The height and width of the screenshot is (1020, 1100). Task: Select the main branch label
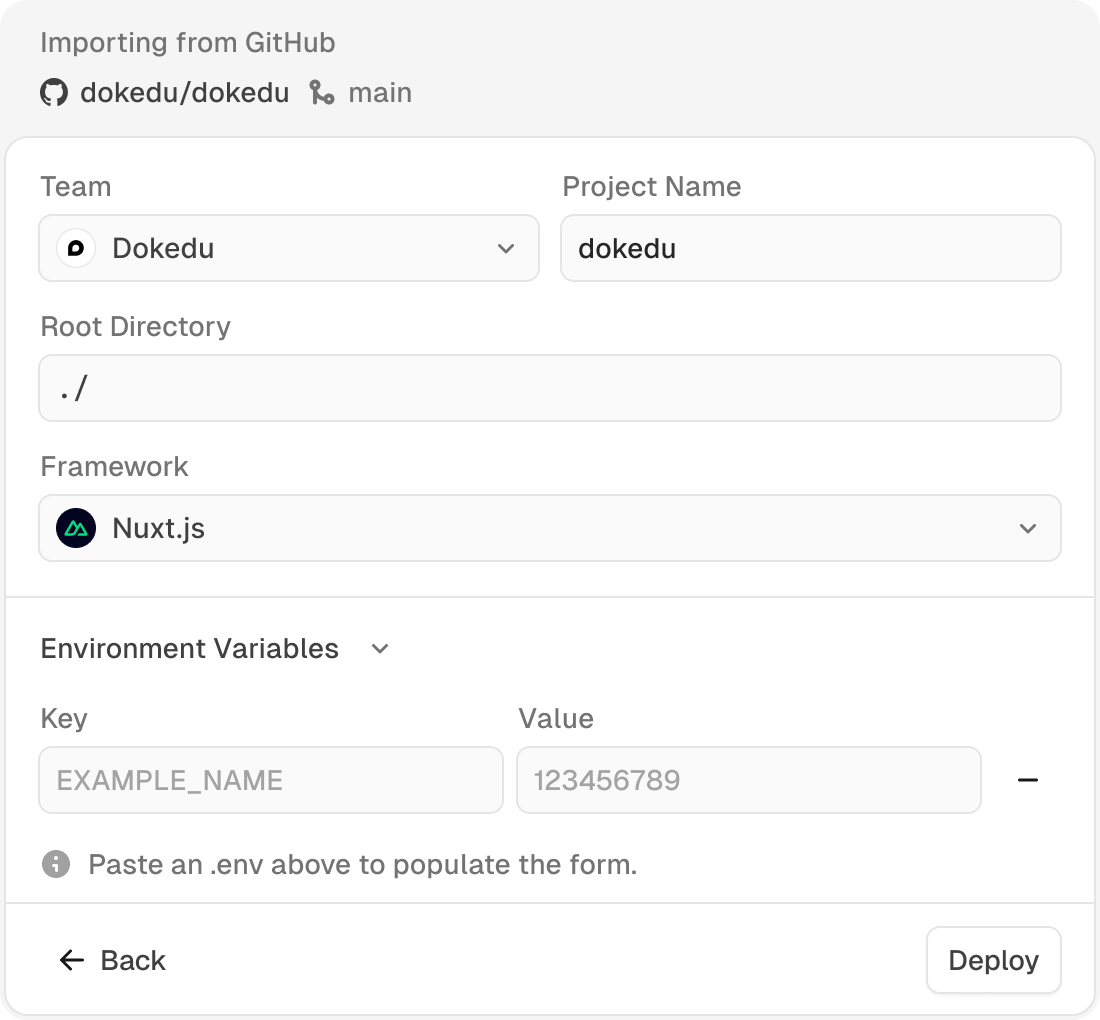click(379, 92)
